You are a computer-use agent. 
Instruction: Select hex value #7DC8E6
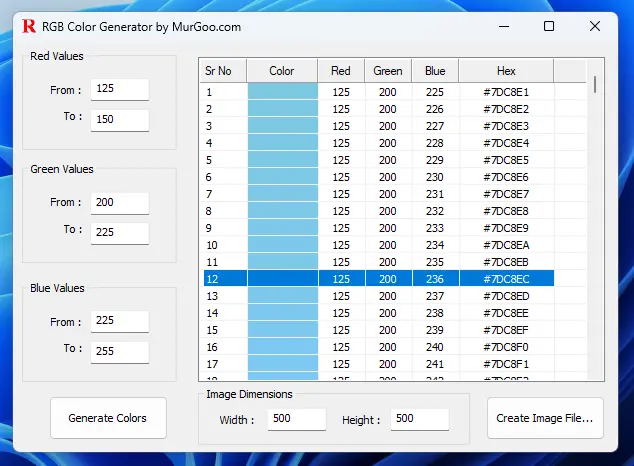click(506, 177)
